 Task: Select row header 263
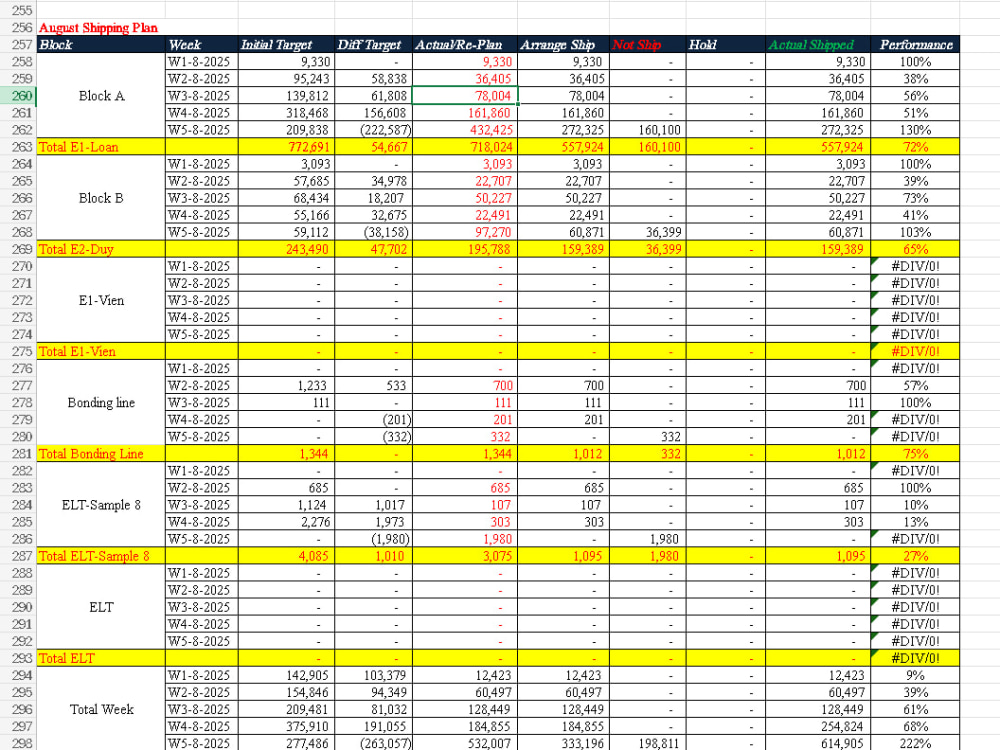click(18, 147)
